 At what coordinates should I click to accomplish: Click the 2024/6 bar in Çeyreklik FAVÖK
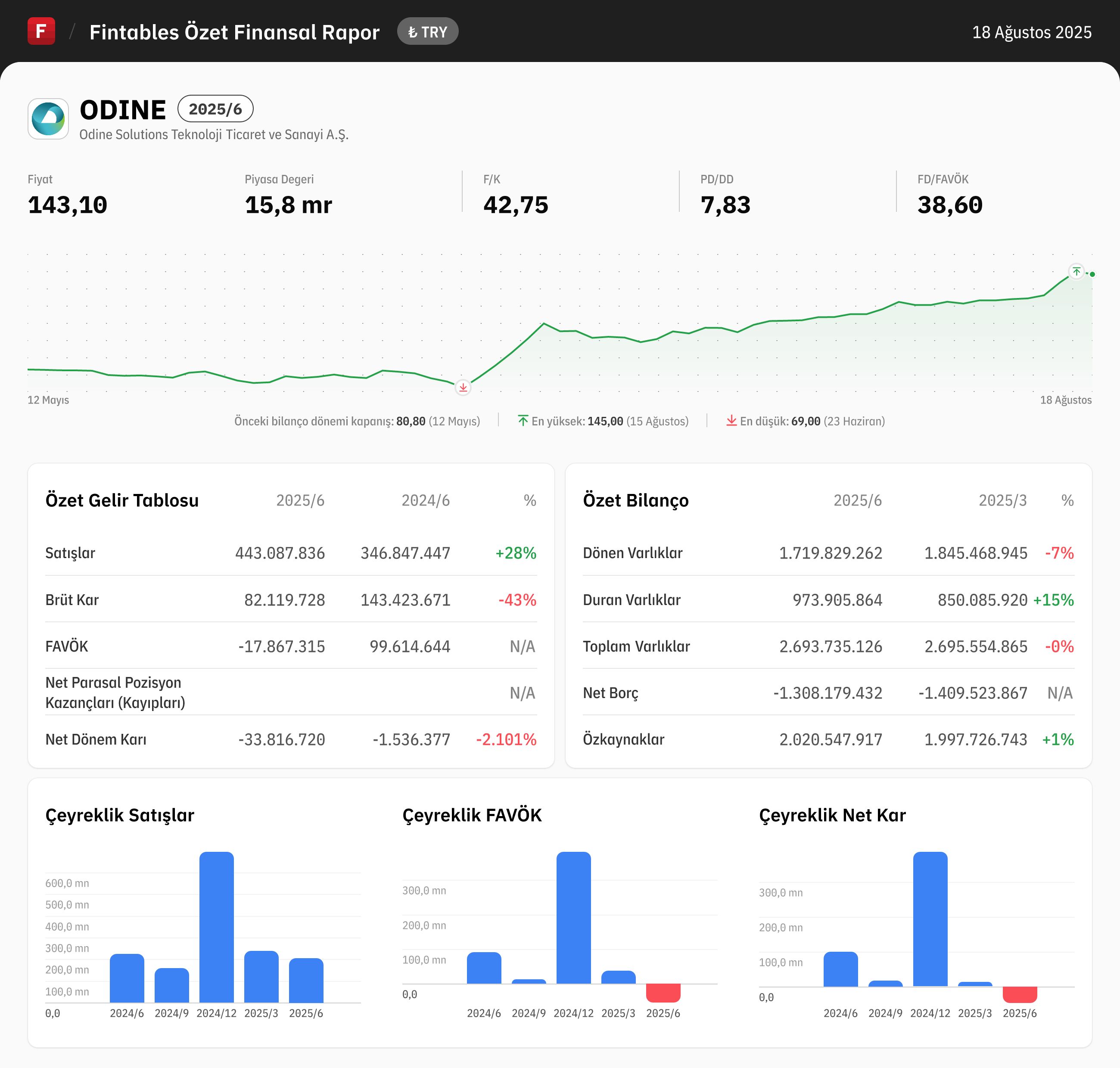[484, 968]
